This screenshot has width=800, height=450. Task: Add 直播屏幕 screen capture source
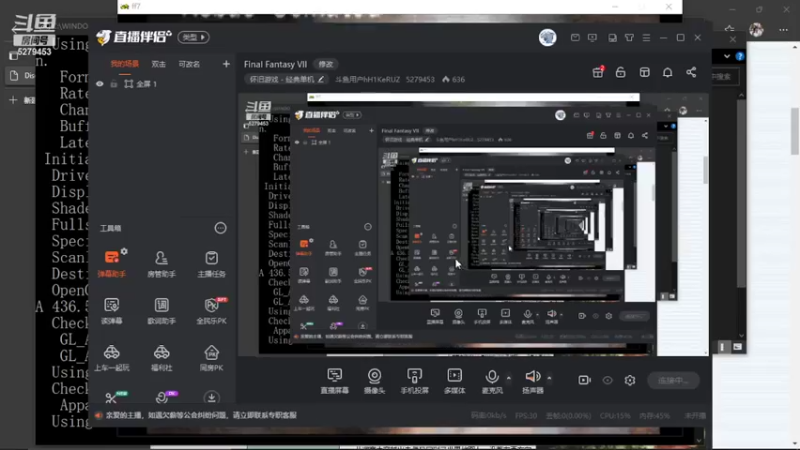(335, 381)
